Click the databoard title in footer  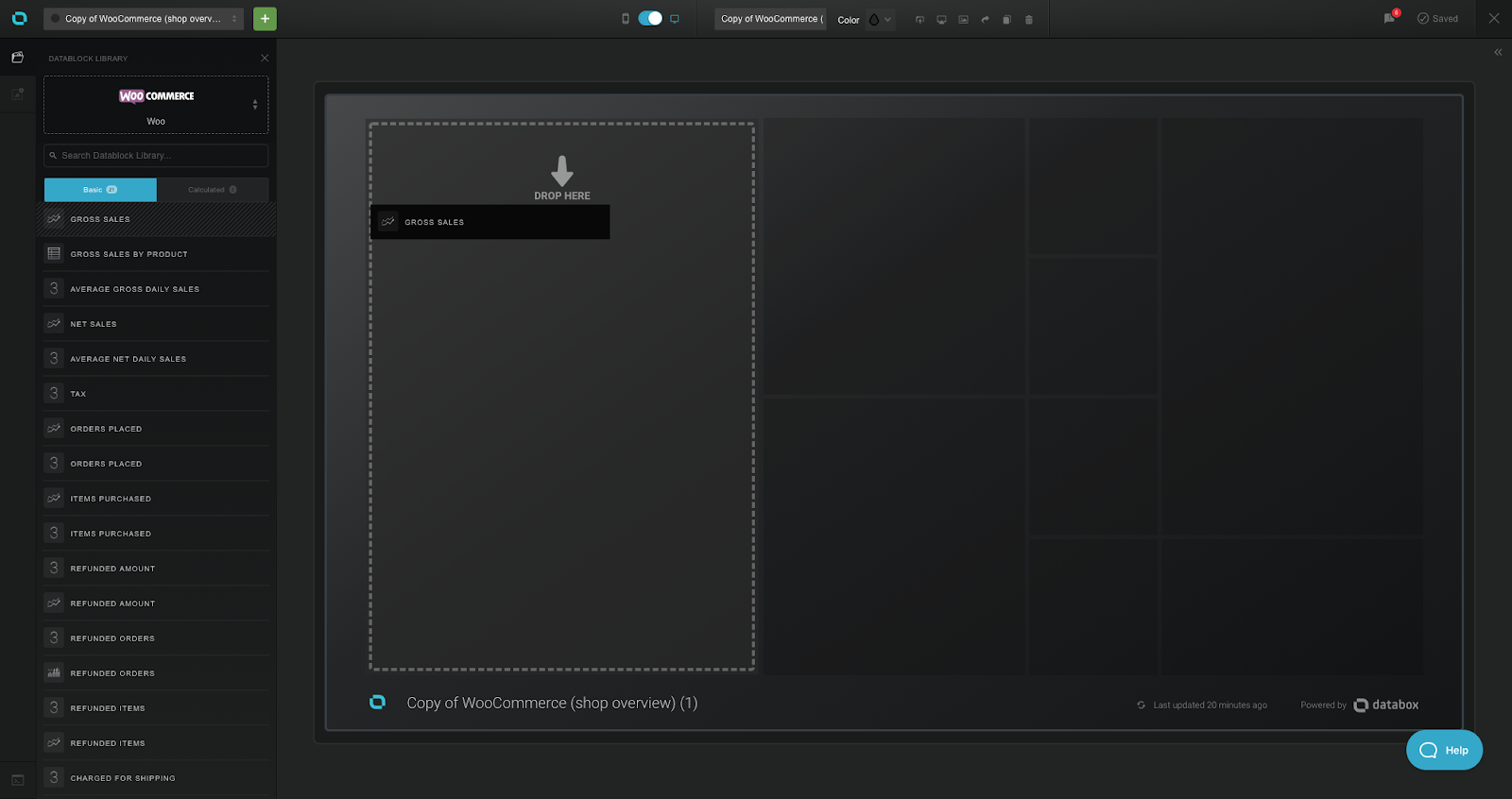(x=552, y=703)
